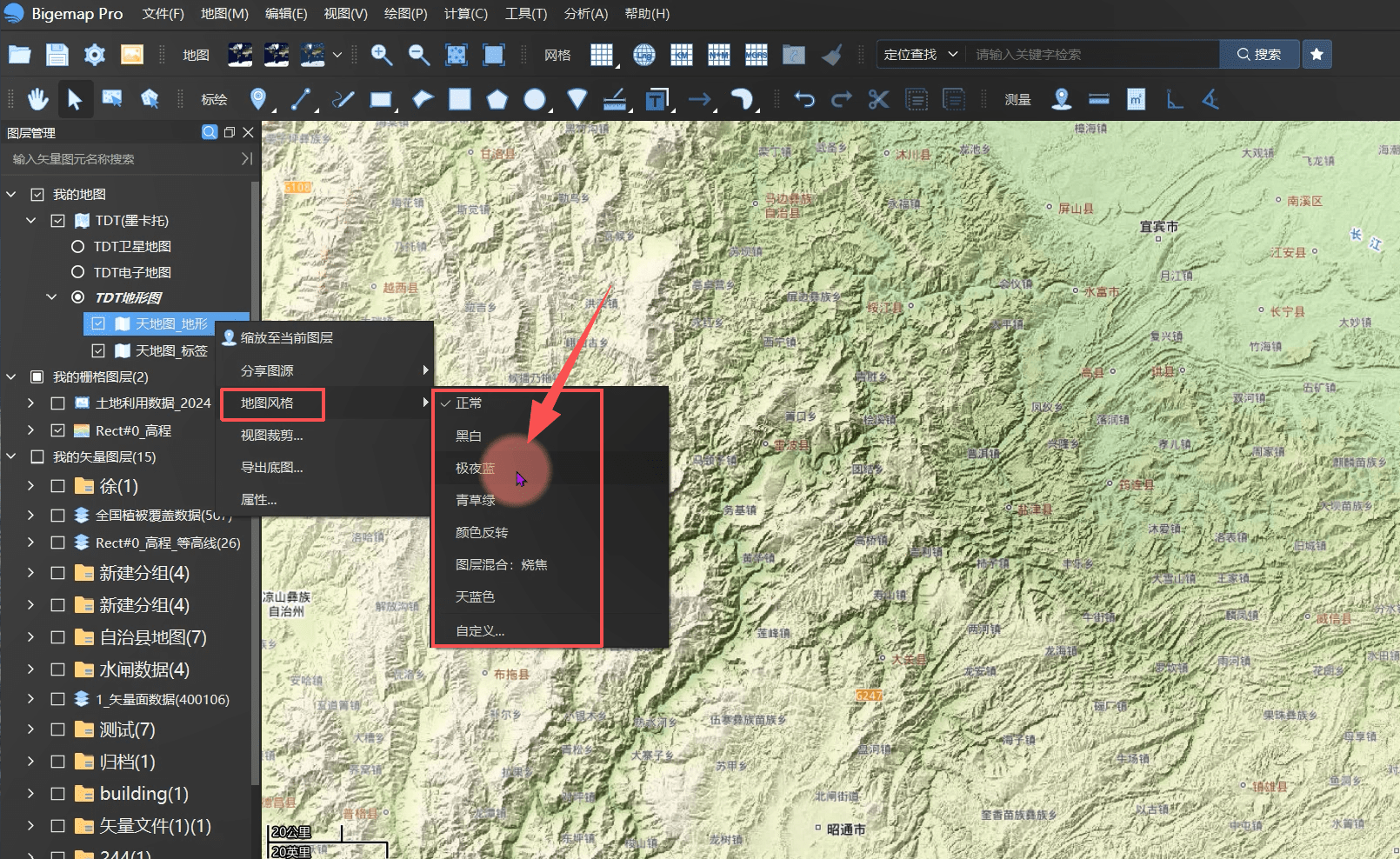Screen dimensions: 1400x859
Task: Pick the point marker drawing tool
Action: coord(258,99)
